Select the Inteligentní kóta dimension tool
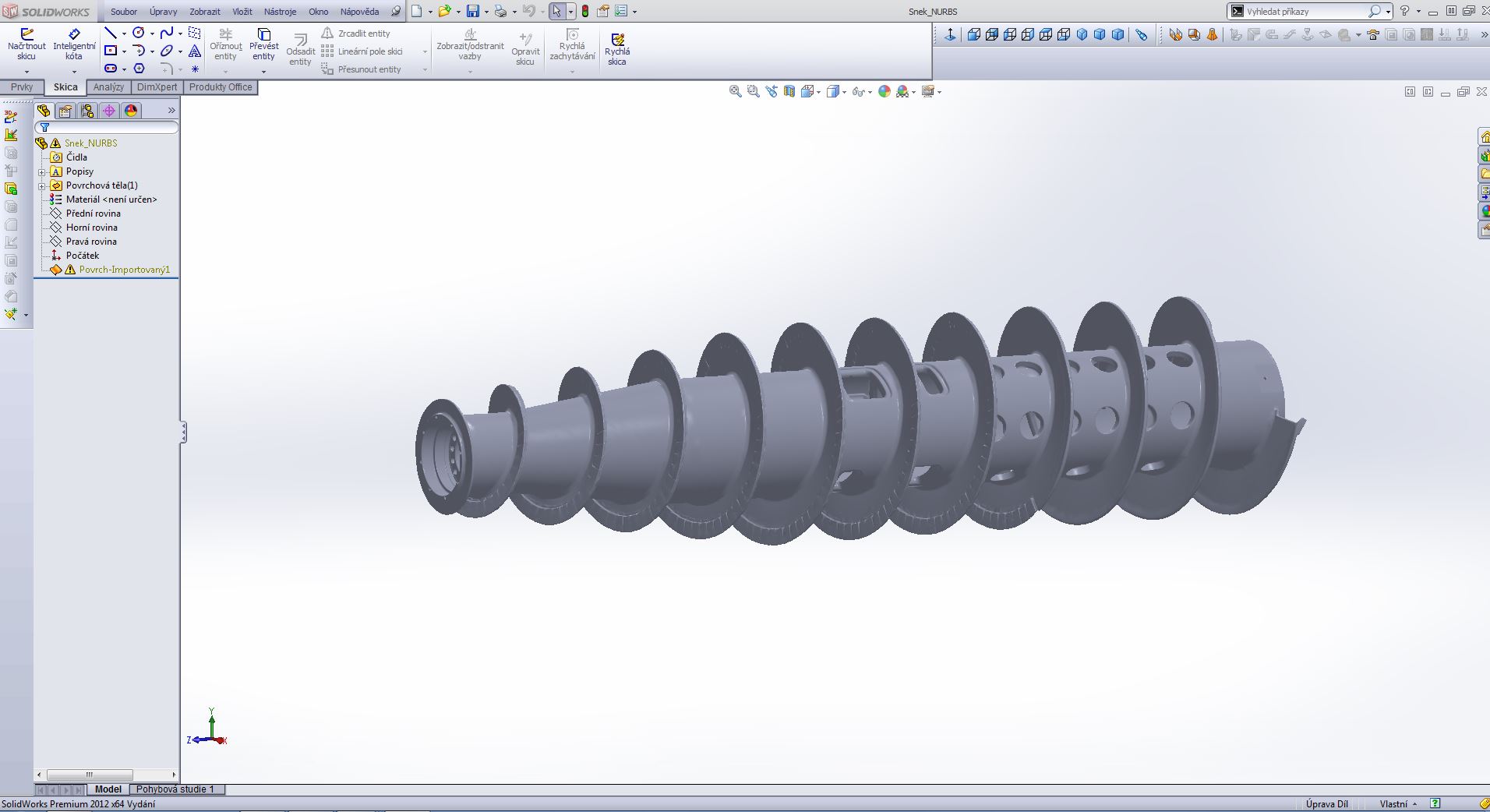Image resolution: width=1490 pixels, height=812 pixels. pos(74,44)
